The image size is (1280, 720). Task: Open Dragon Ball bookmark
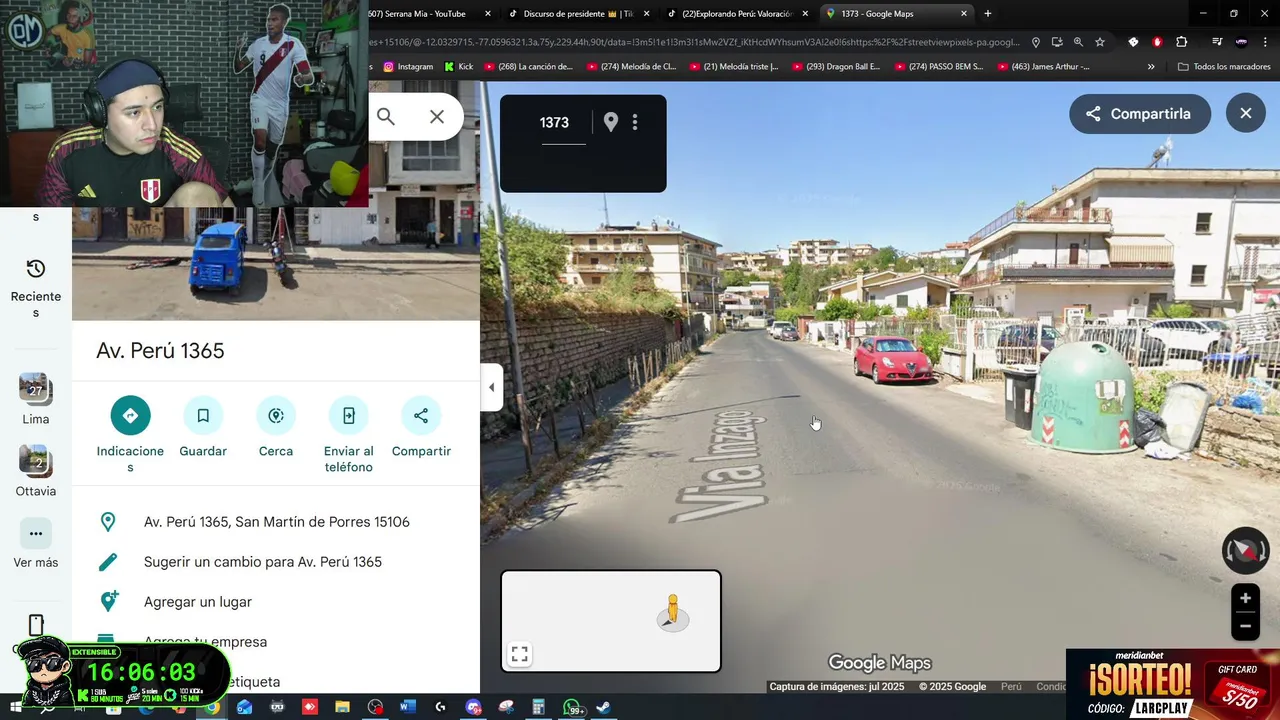pos(836,67)
